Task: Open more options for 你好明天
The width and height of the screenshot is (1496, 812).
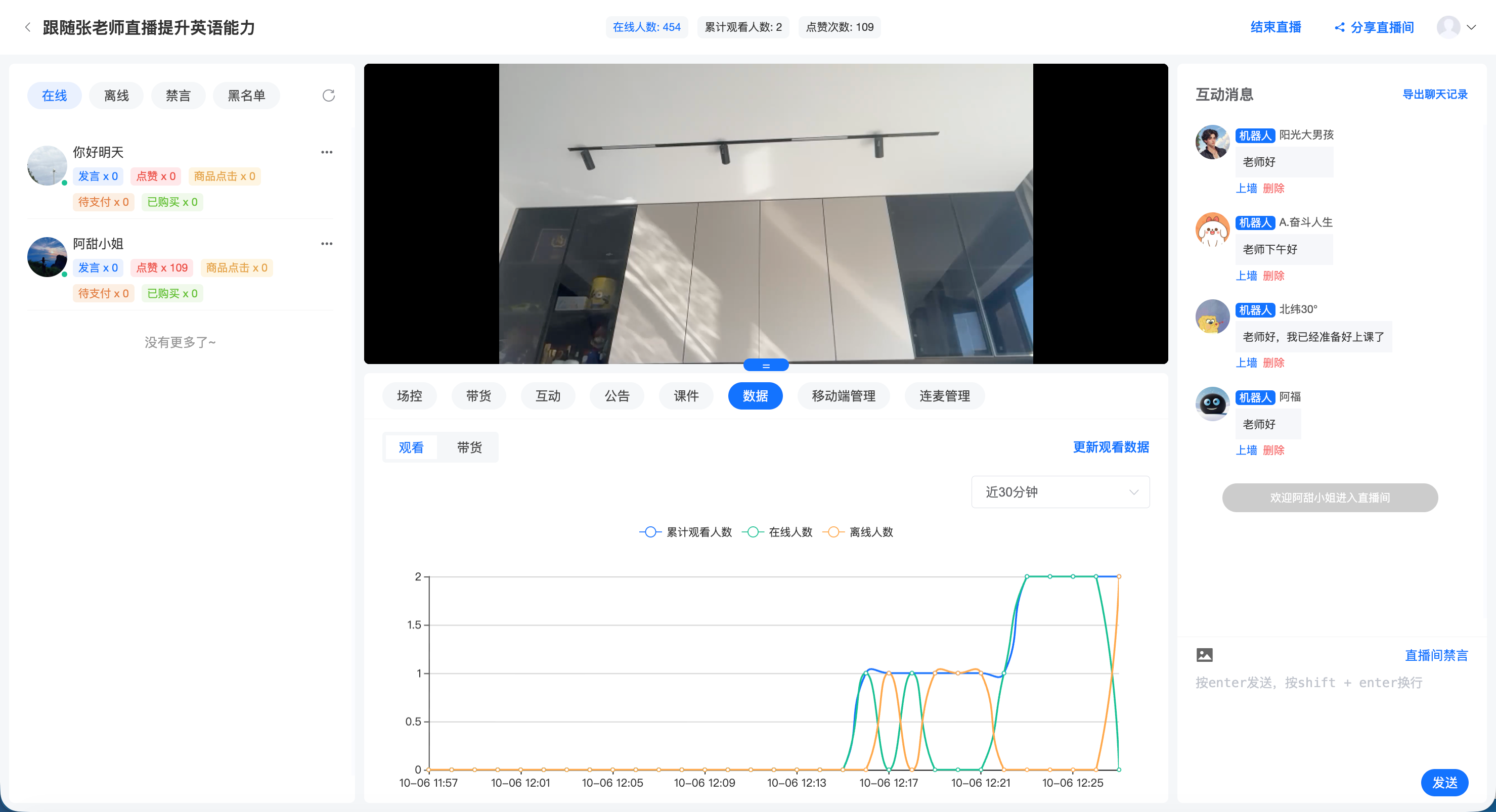Action: 327,152
